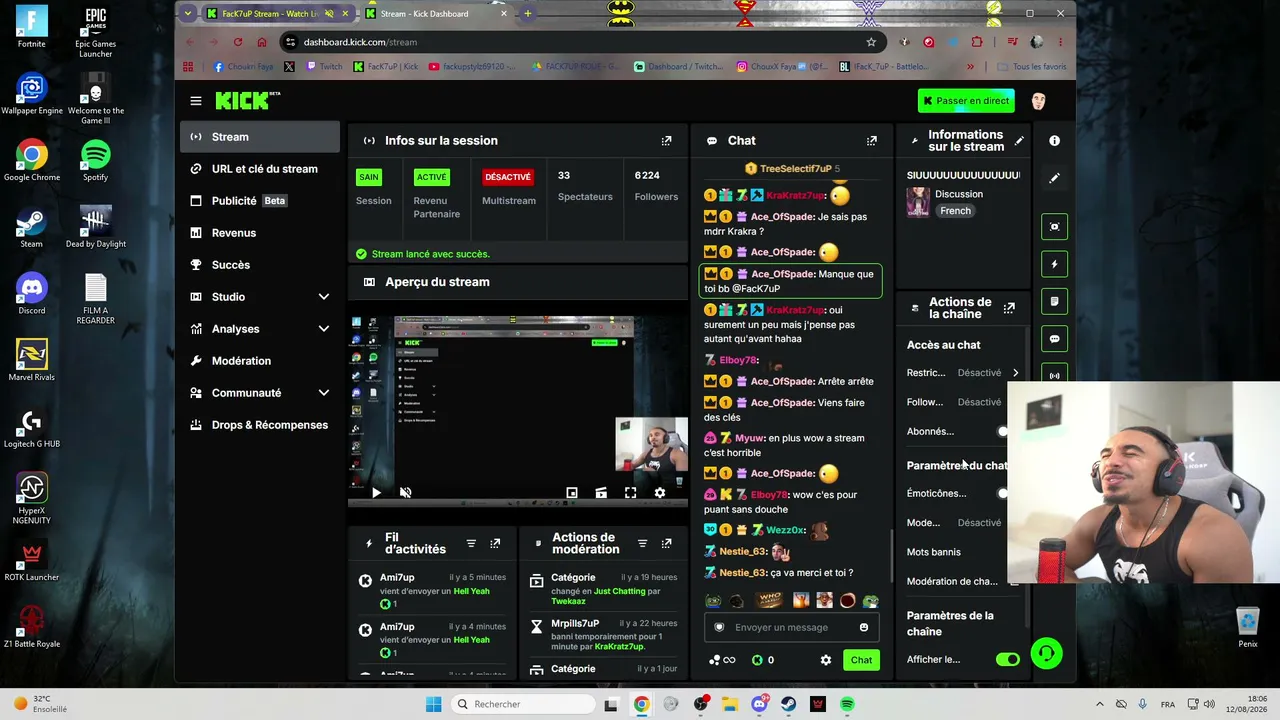Click the Passer en direct button
The height and width of the screenshot is (720, 1280).
click(x=966, y=101)
